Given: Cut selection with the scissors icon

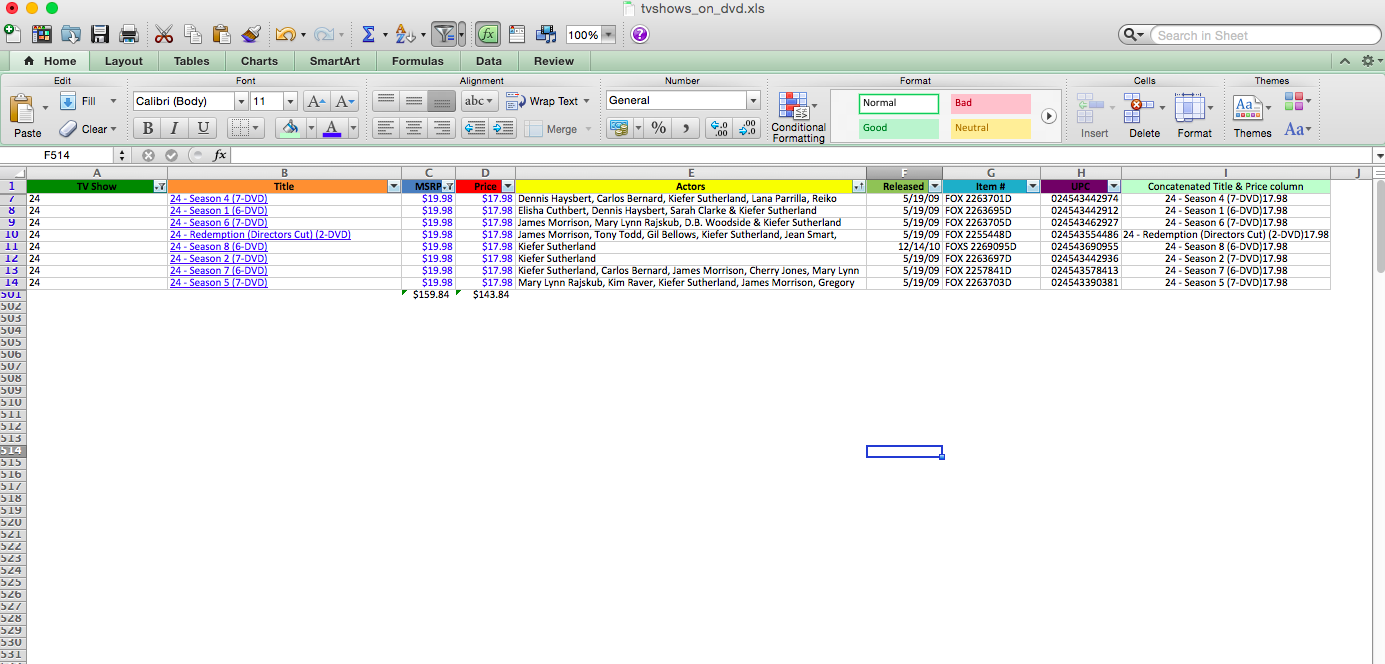Looking at the screenshot, I should 164,34.
